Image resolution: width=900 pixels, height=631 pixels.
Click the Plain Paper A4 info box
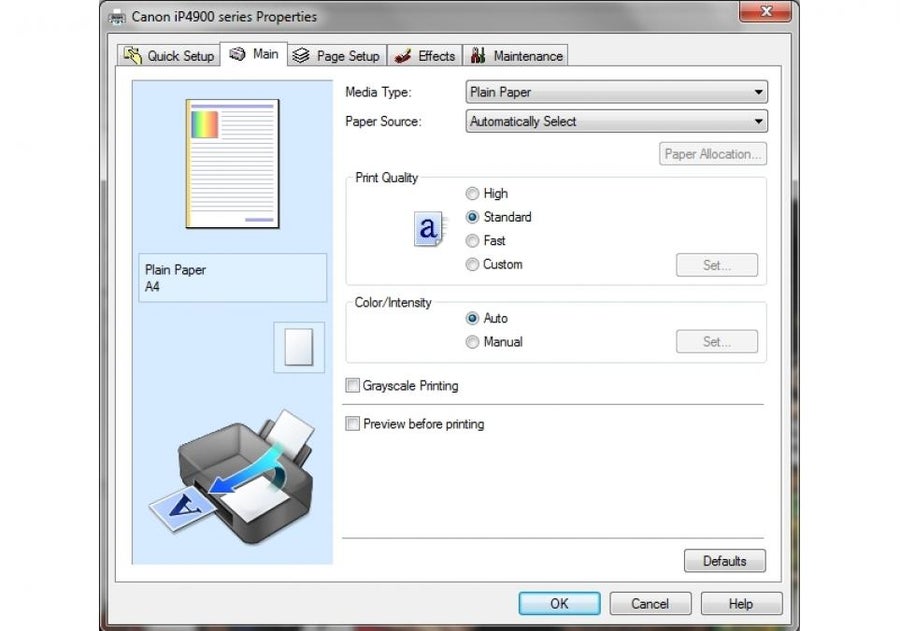point(232,278)
